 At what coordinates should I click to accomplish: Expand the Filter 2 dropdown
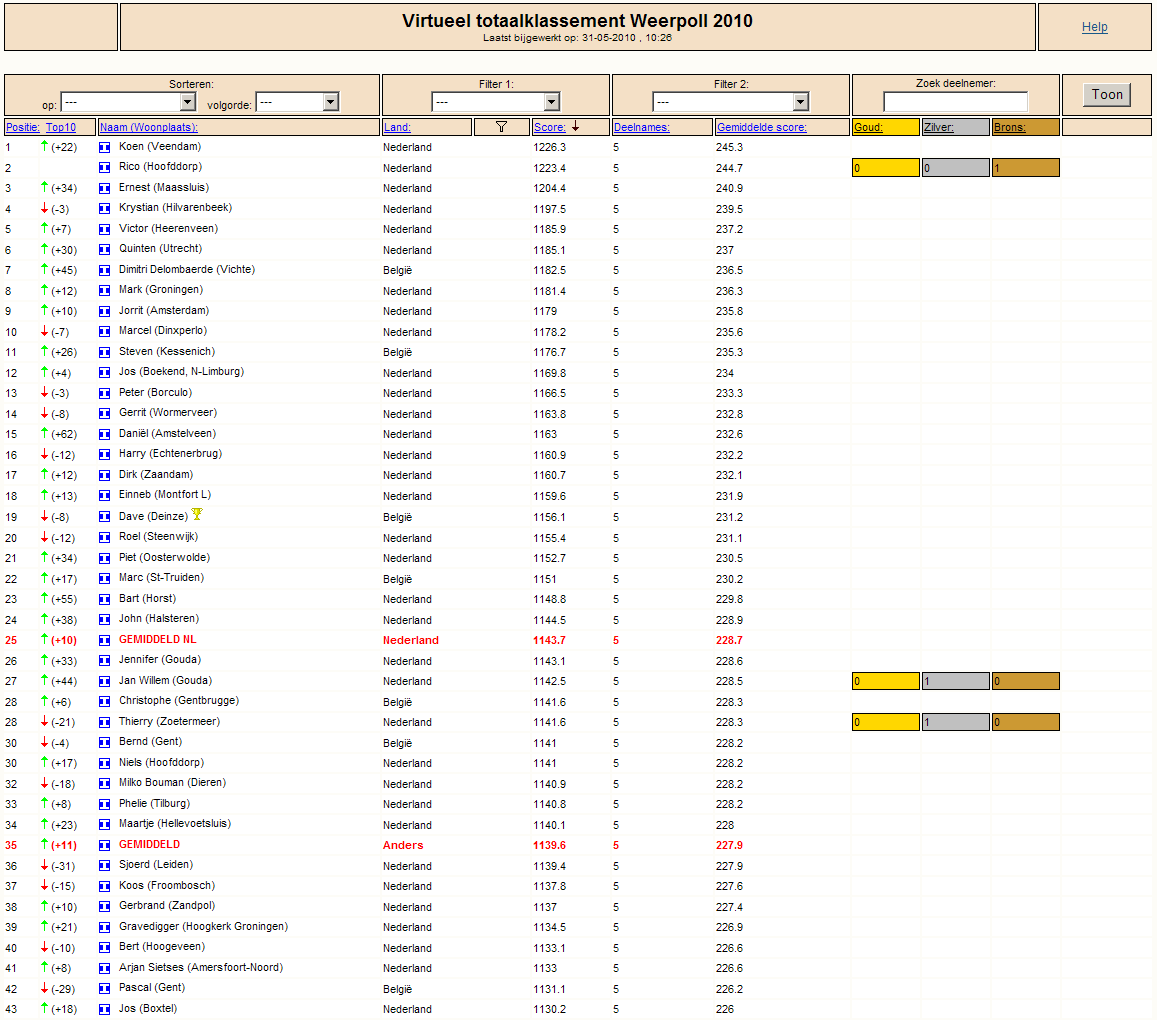point(731,102)
